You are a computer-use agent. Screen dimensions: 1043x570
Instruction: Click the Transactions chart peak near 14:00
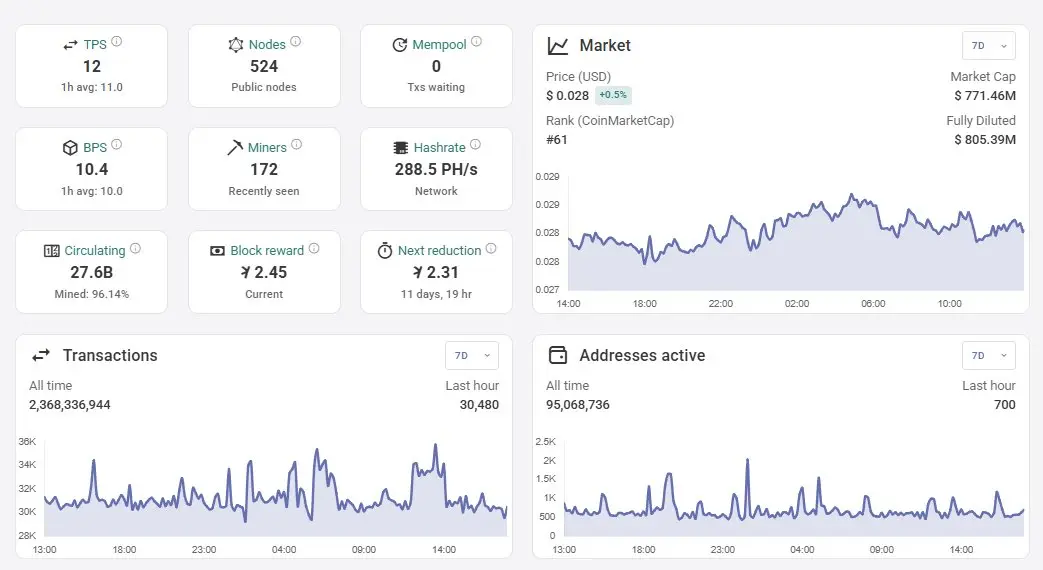436,445
